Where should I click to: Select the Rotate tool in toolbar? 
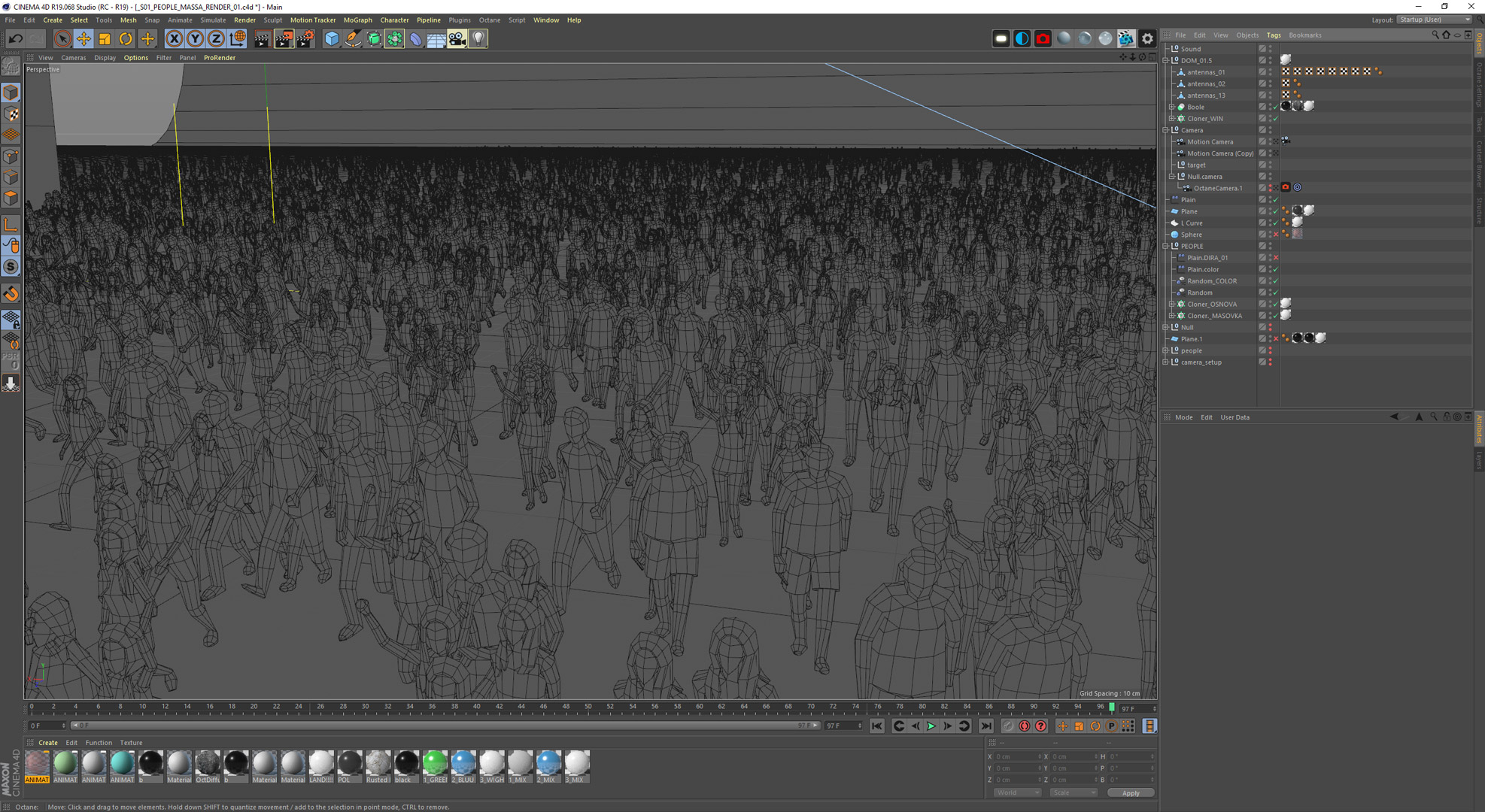126,38
